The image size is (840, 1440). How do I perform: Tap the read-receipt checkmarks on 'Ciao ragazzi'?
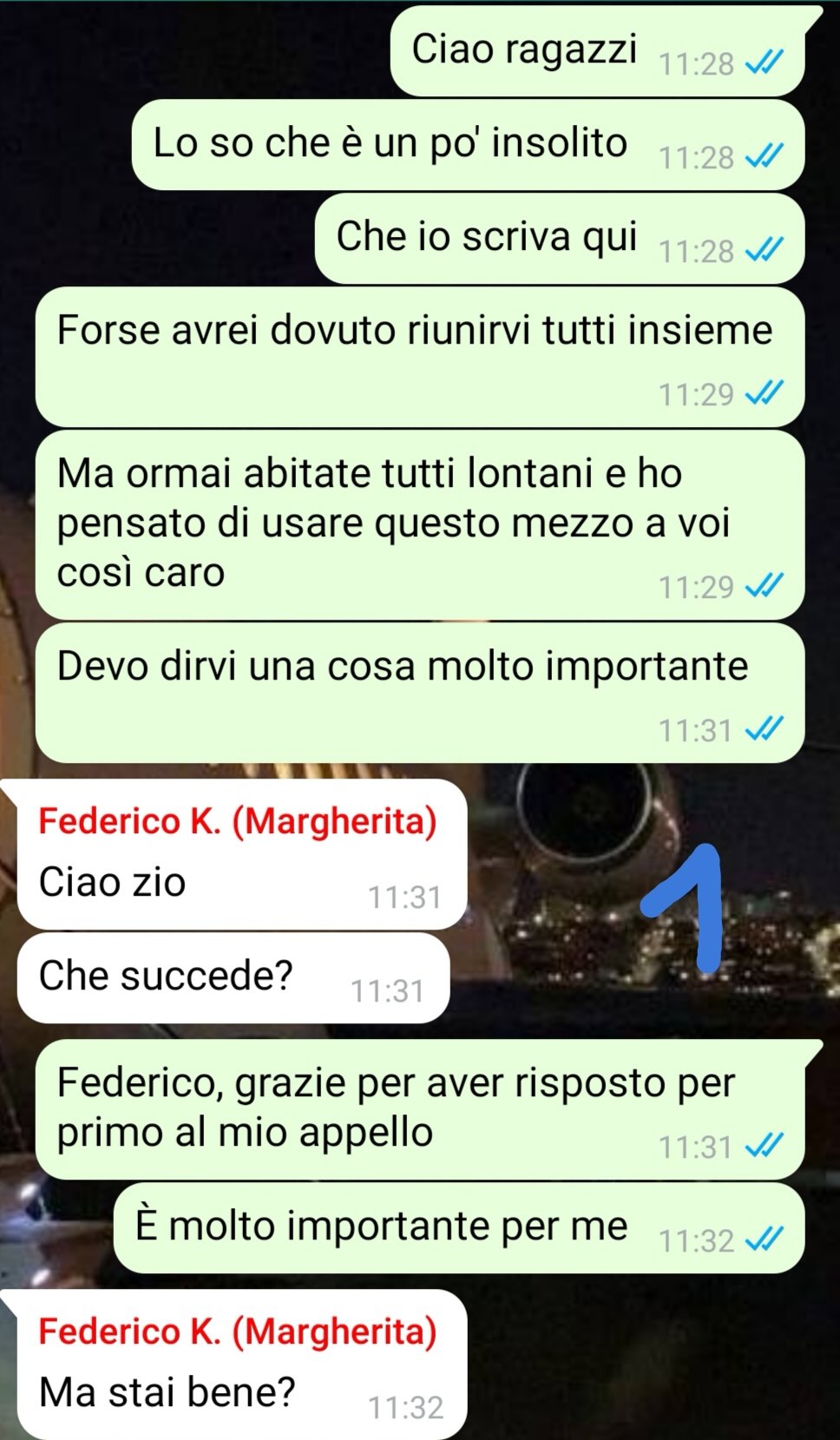(x=765, y=62)
